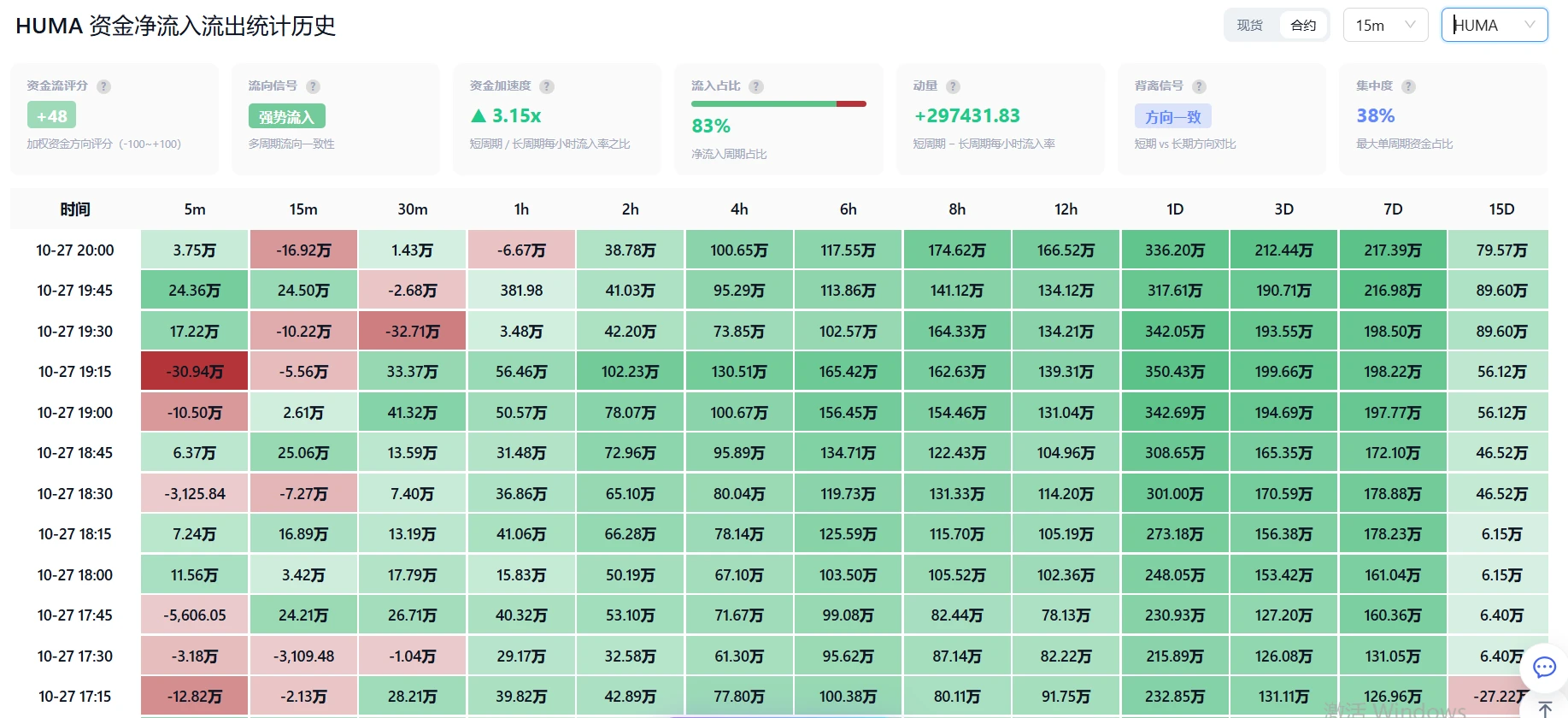
Task: Show the 资金加速度 question mark hint
Action: 547,86
